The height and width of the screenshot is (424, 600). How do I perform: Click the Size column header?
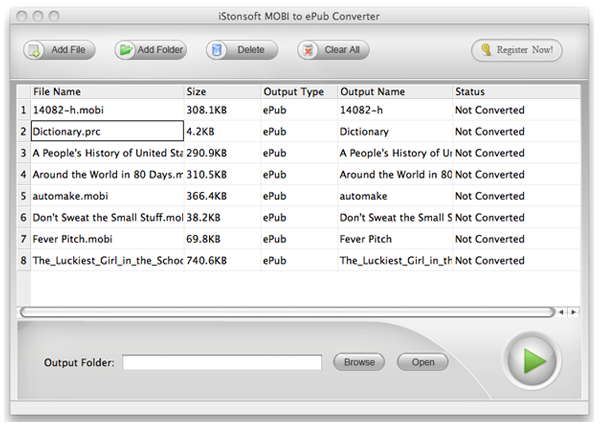[x=223, y=92]
